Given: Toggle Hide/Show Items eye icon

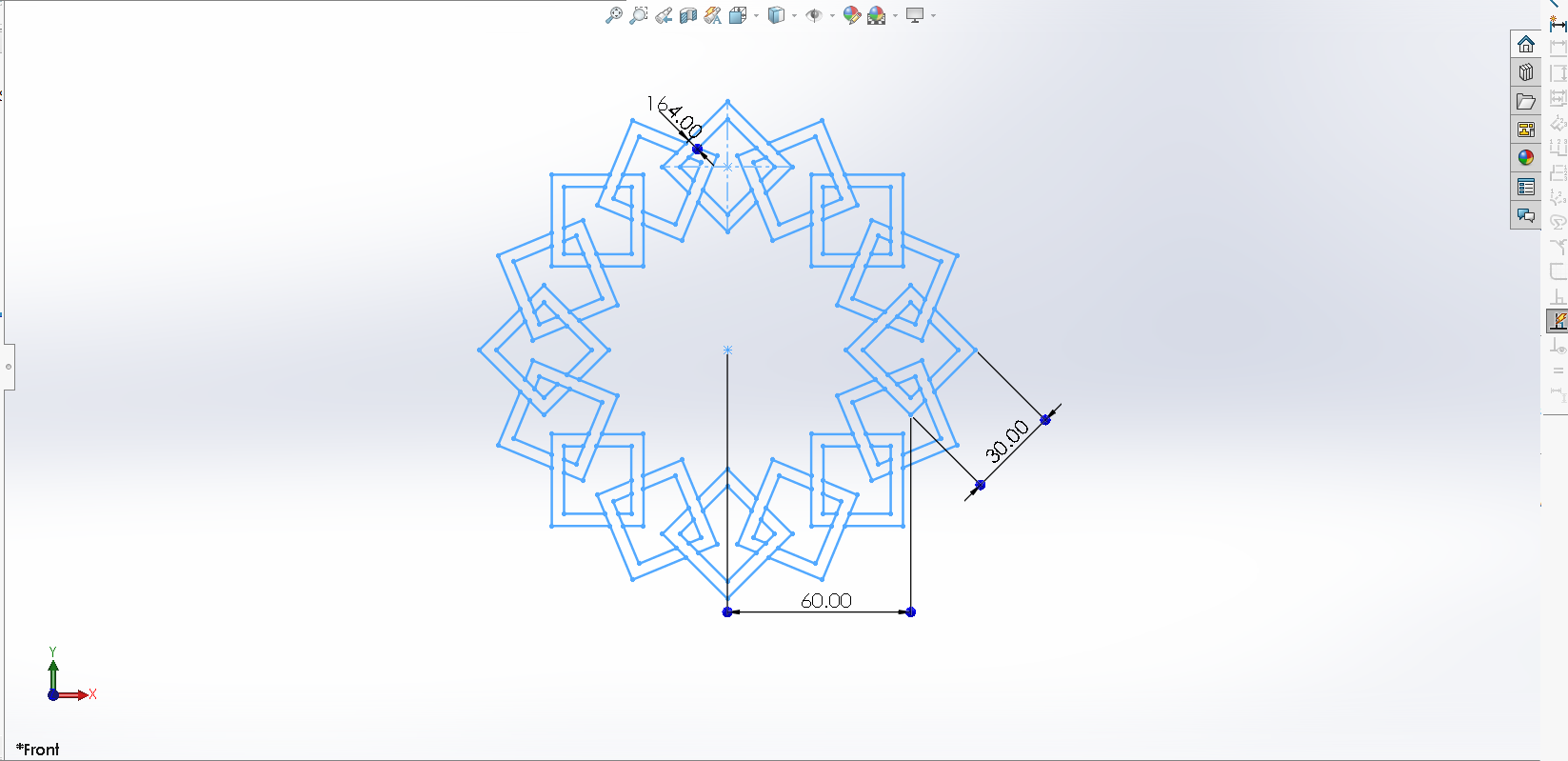Looking at the screenshot, I should 814,15.
